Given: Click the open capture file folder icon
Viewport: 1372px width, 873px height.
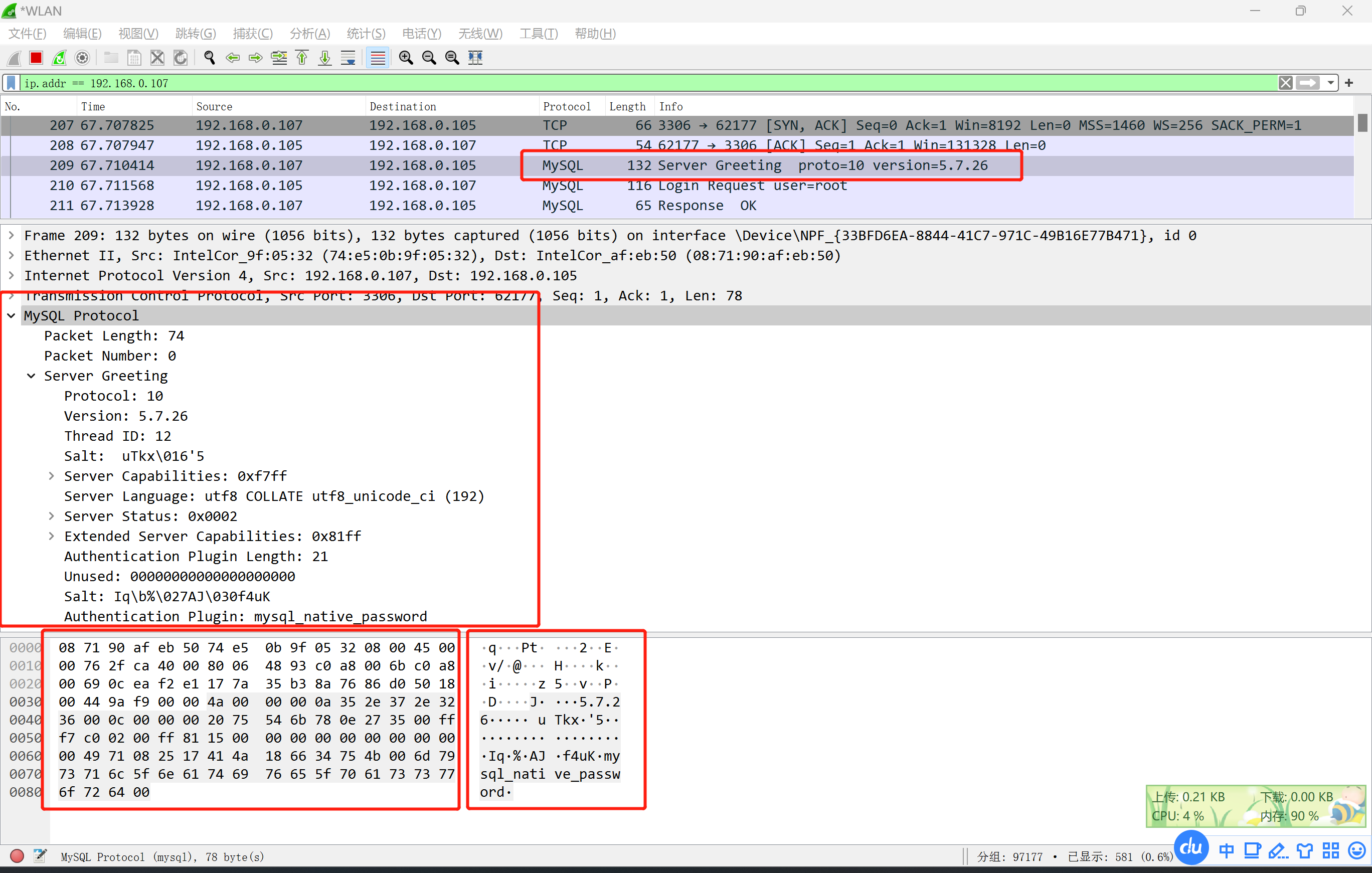Looking at the screenshot, I should 111,58.
